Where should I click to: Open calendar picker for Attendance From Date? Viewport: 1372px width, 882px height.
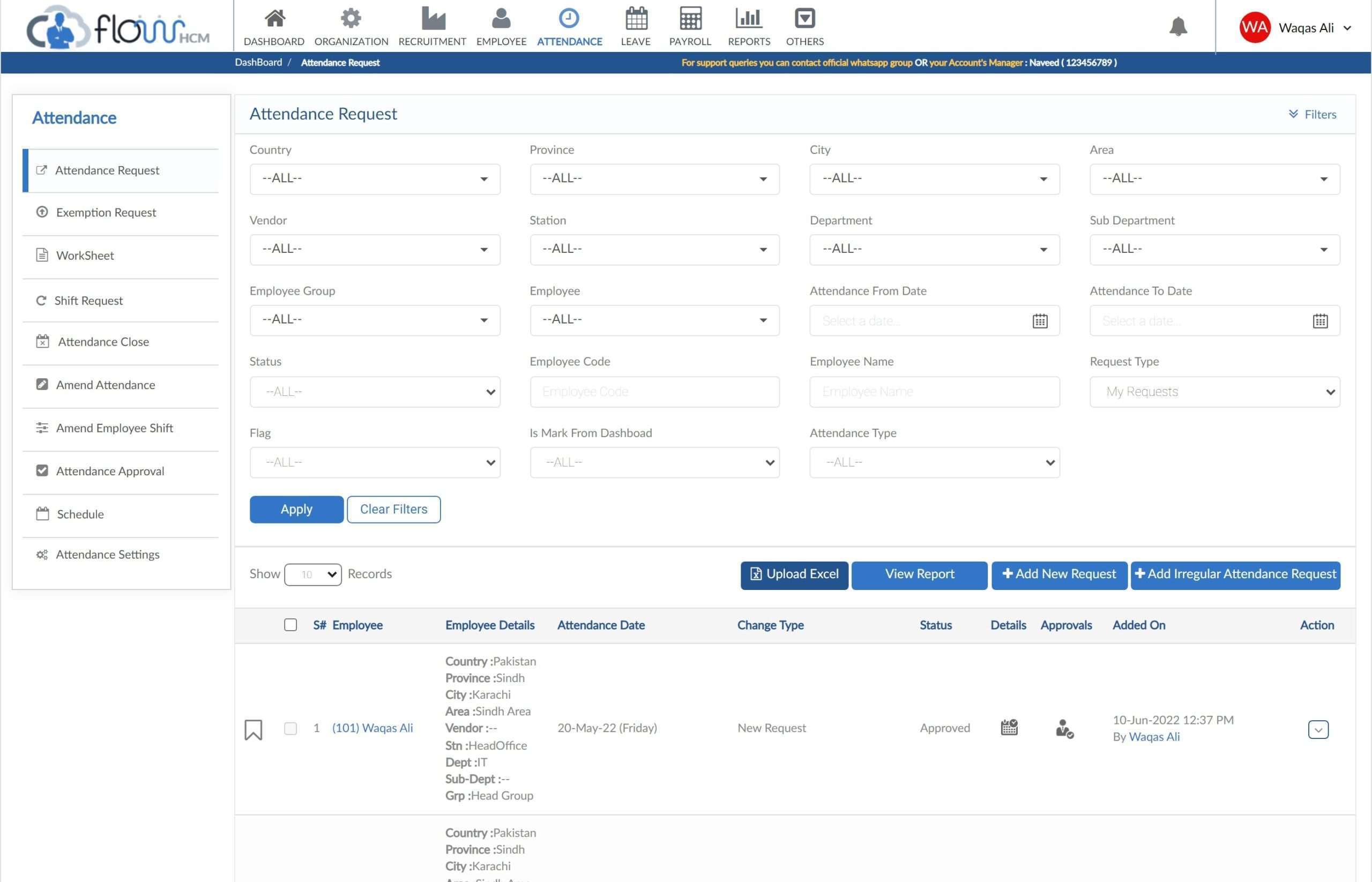click(x=1040, y=321)
